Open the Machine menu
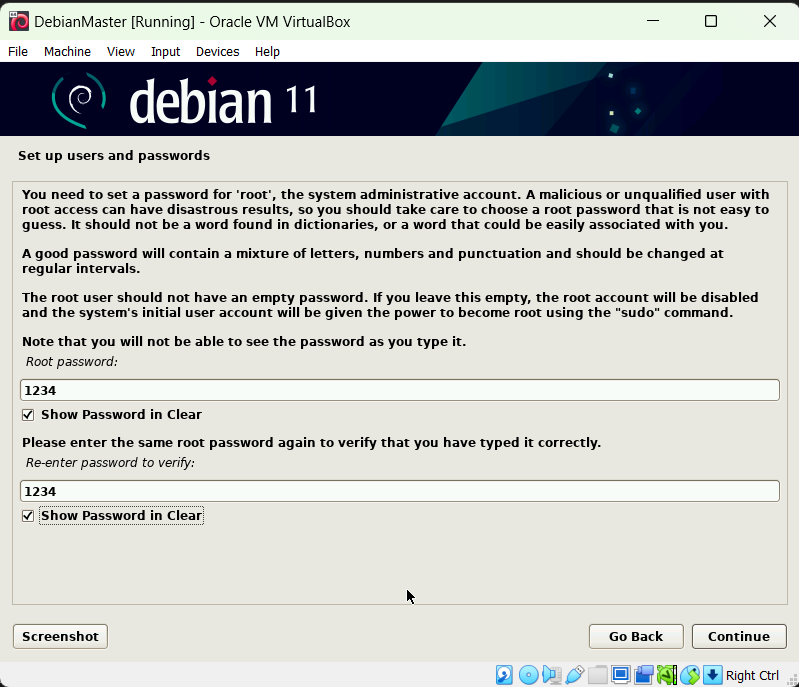Viewport: 799px width, 687px height. click(x=67, y=51)
